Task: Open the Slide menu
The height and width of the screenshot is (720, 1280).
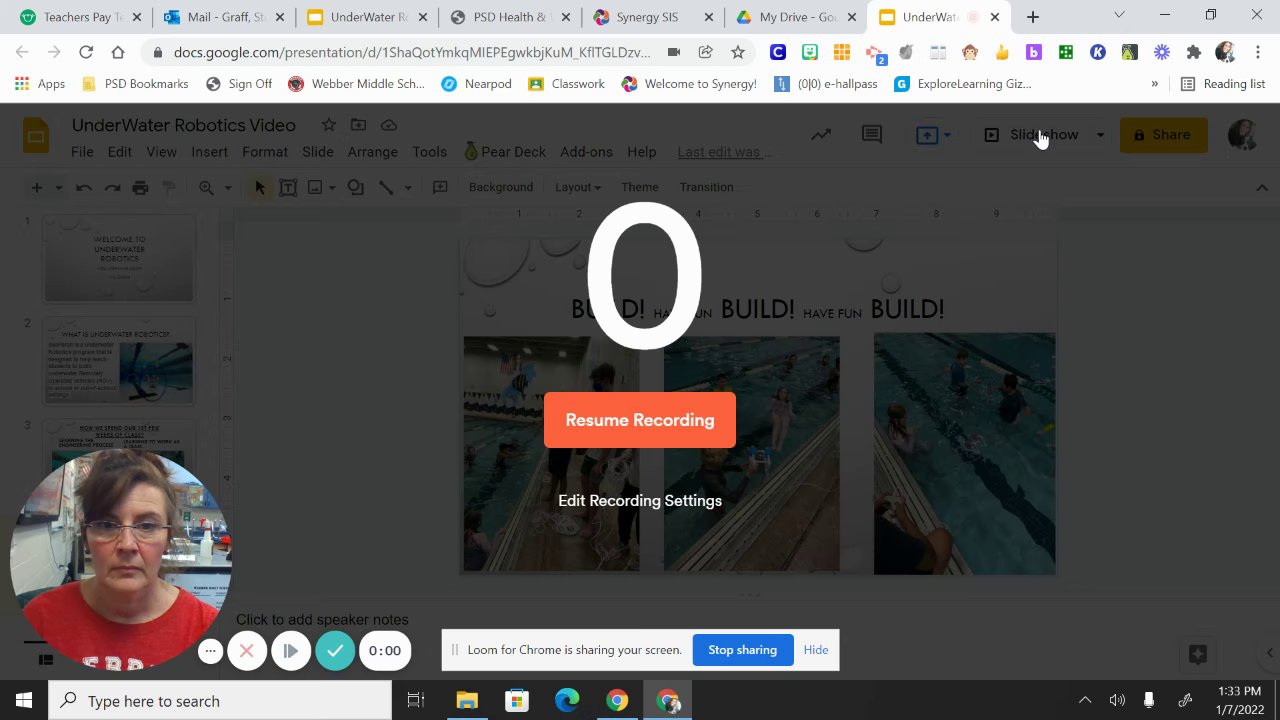Action: [x=318, y=152]
